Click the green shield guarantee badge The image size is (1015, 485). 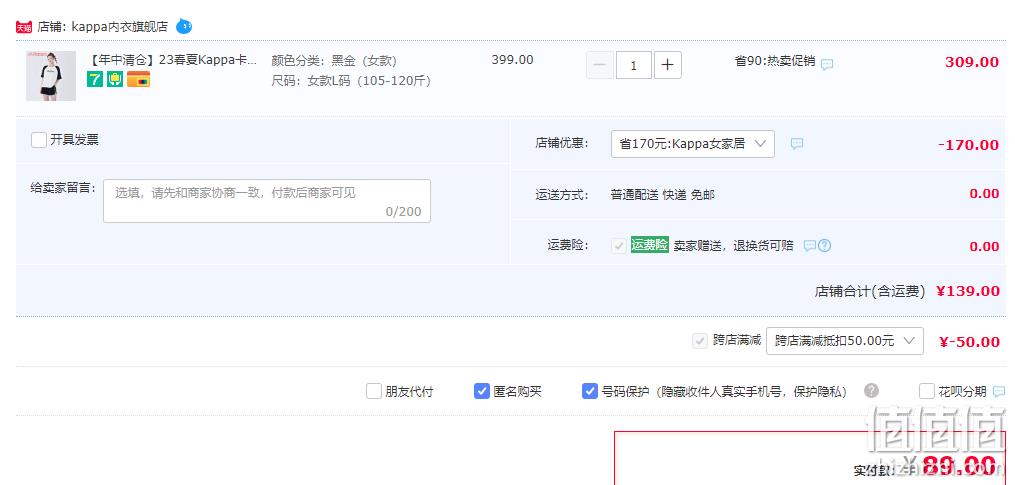pyautogui.click(x=115, y=79)
